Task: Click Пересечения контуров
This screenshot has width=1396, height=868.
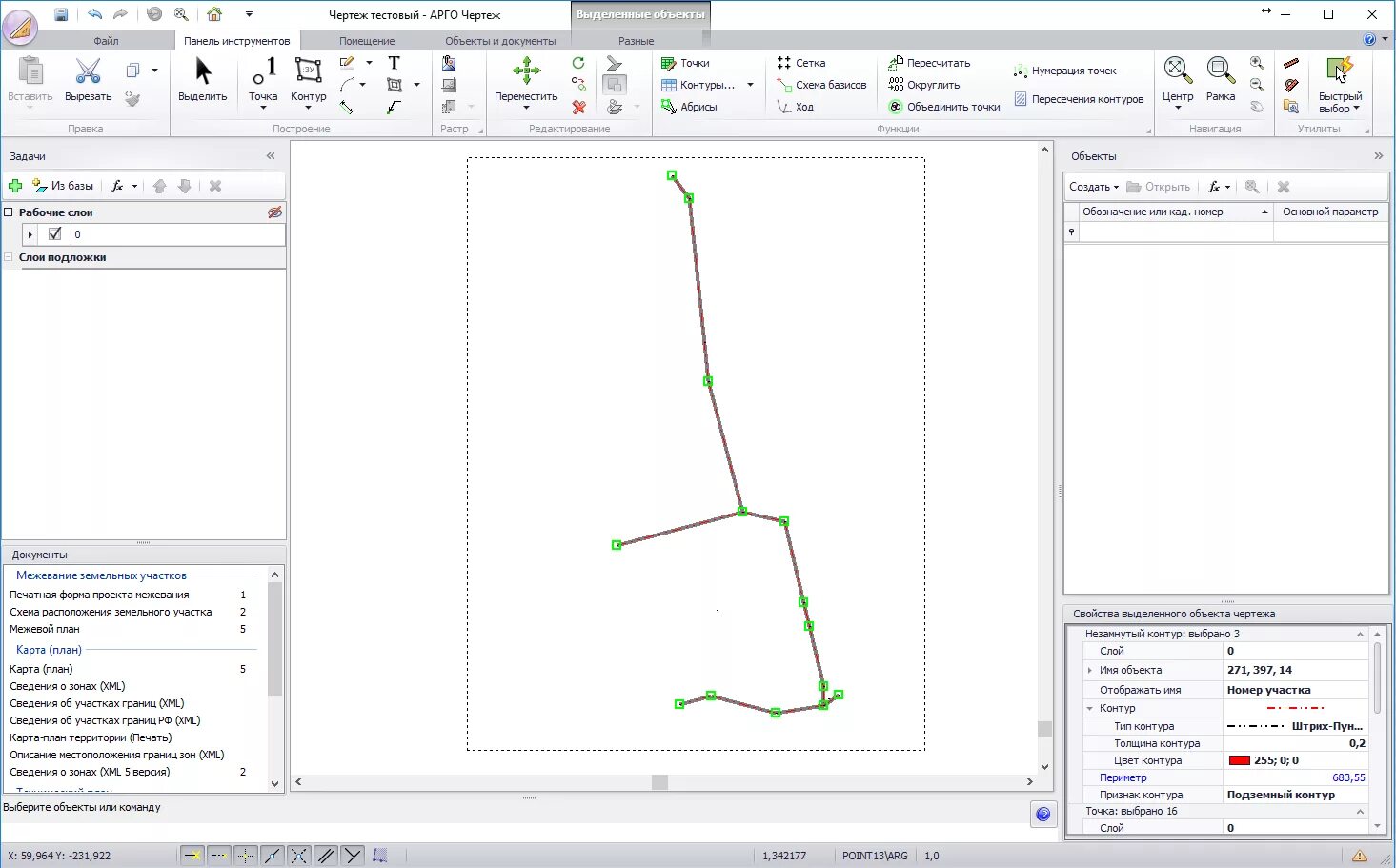Action: [x=1078, y=99]
